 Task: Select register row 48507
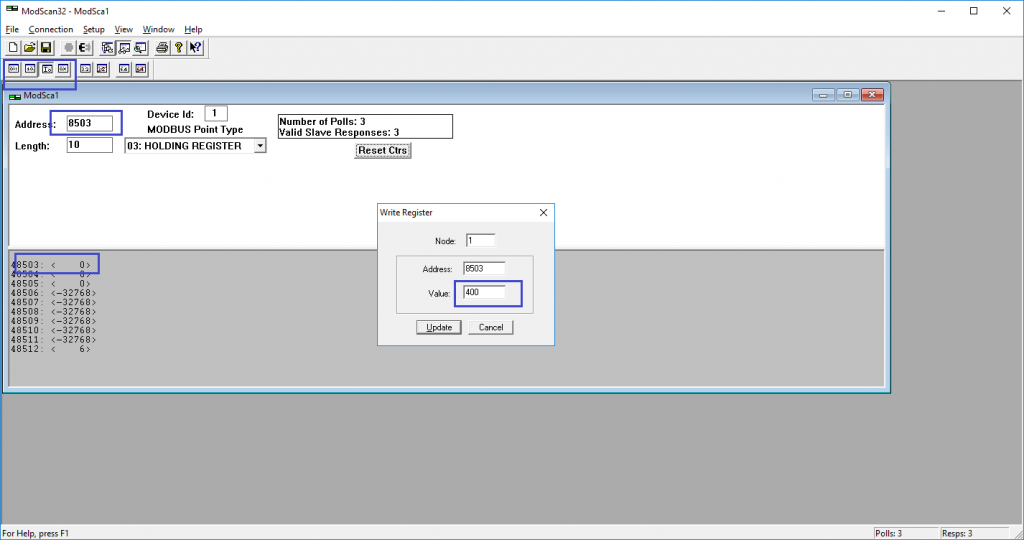pyautogui.click(x=54, y=302)
